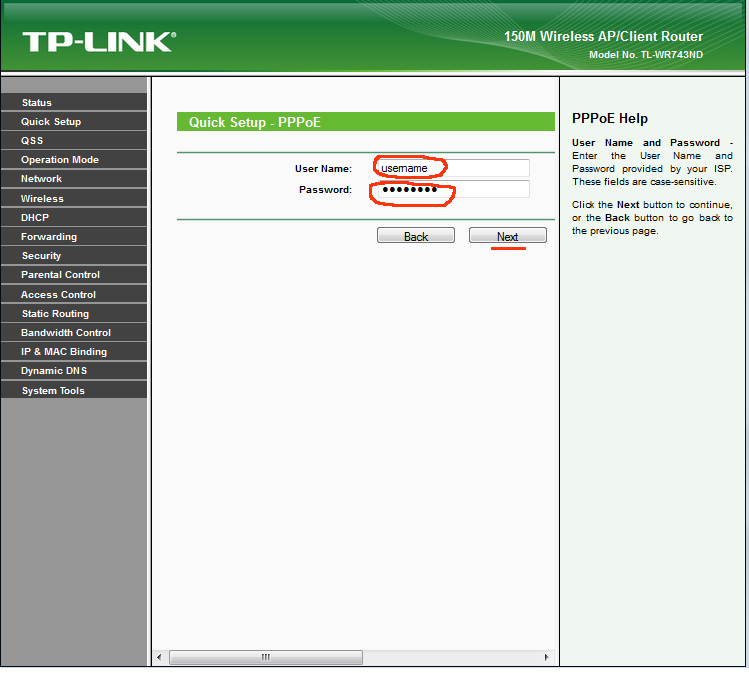The height and width of the screenshot is (673, 749).
Task: Open Quick Setup in the sidebar
Action: pyautogui.click(x=74, y=121)
